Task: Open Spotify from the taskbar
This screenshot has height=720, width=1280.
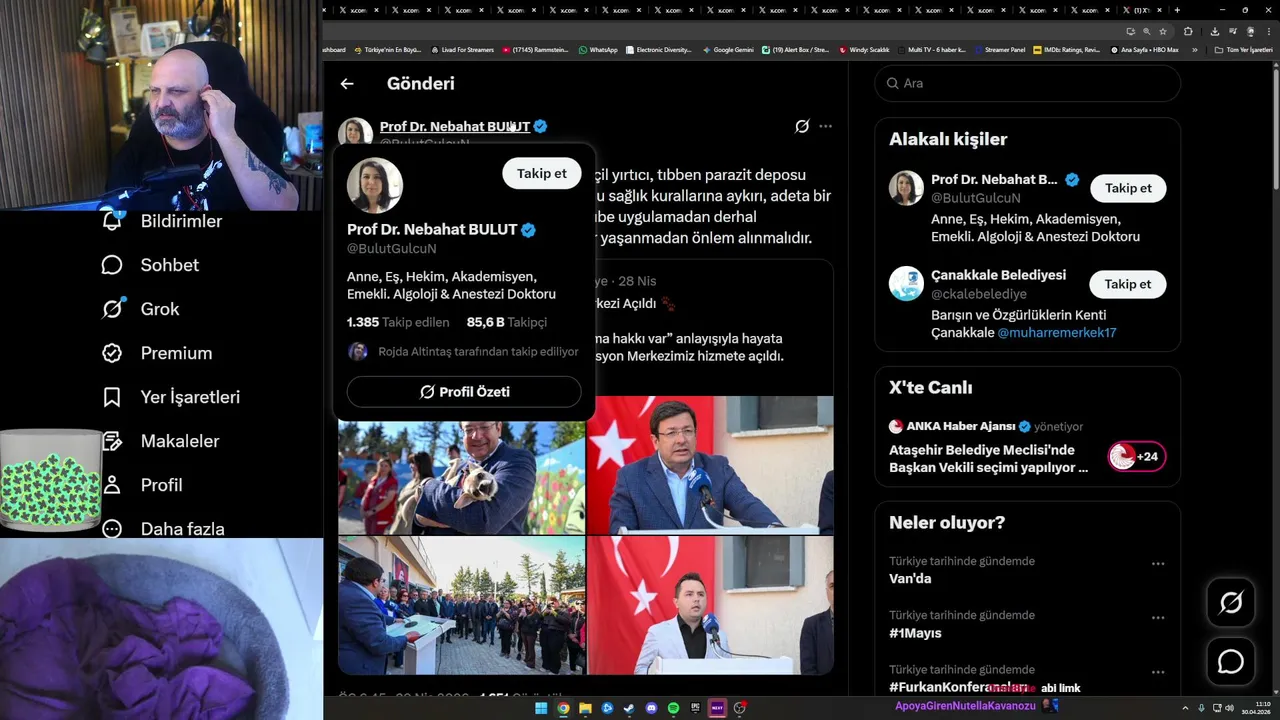Action: [673, 708]
